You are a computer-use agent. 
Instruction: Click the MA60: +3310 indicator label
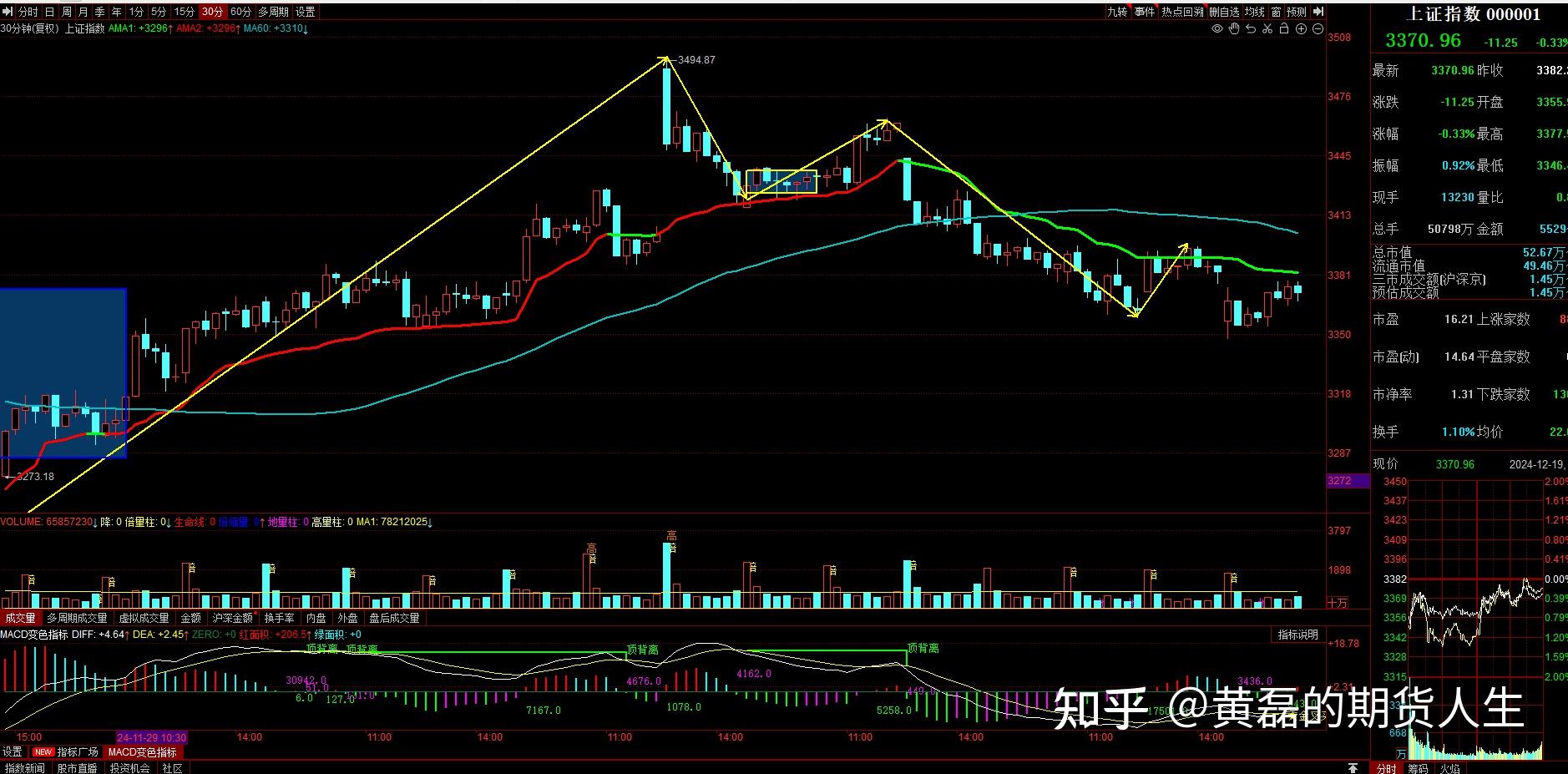(x=276, y=28)
